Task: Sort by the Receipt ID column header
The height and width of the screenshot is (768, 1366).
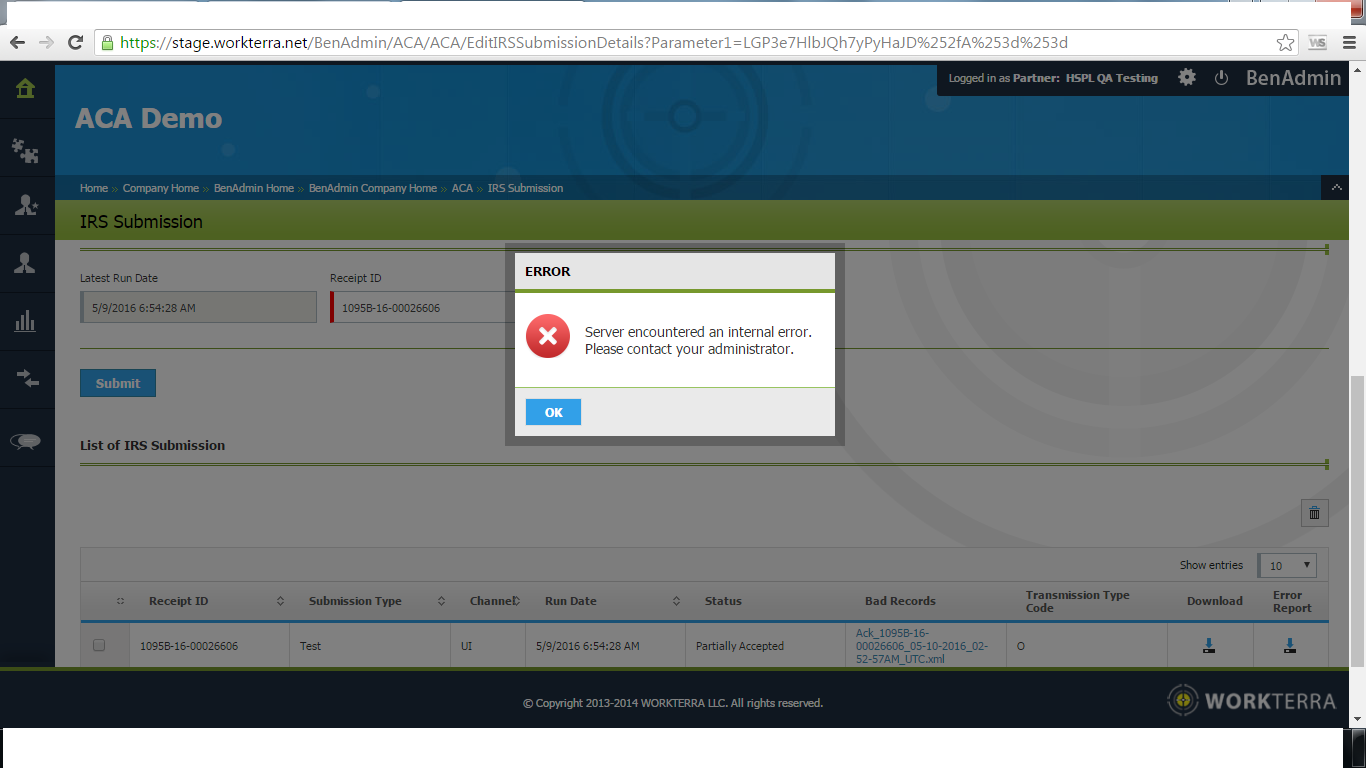Action: [x=179, y=601]
